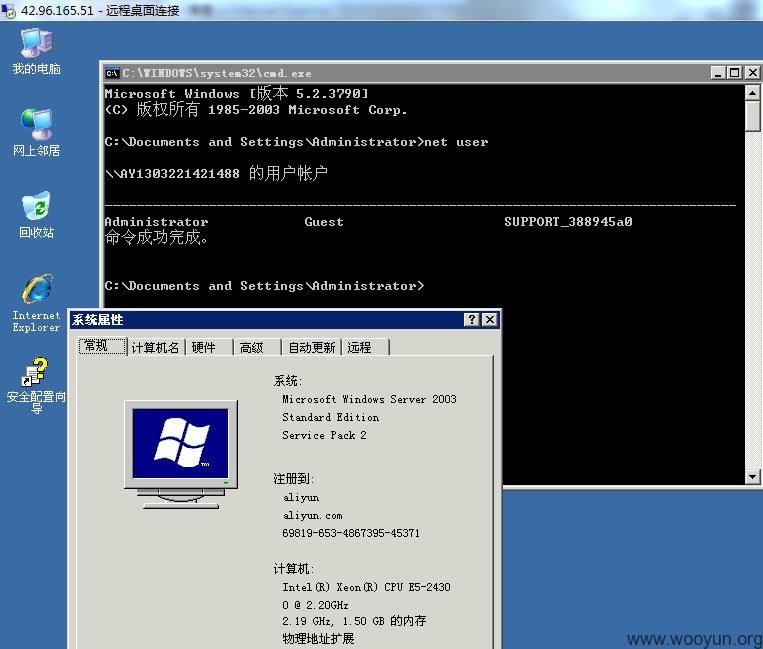The width and height of the screenshot is (763, 649).
Task: Click the cmd.exe title bar system icon
Action: point(112,73)
